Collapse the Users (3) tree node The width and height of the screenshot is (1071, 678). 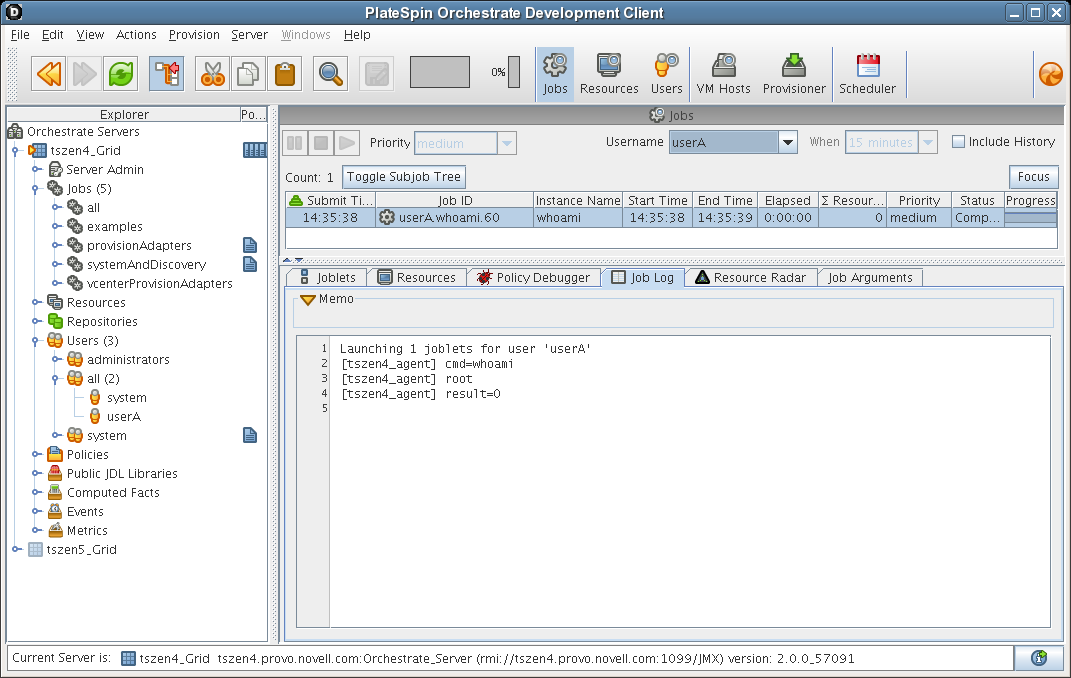[x=36, y=341]
